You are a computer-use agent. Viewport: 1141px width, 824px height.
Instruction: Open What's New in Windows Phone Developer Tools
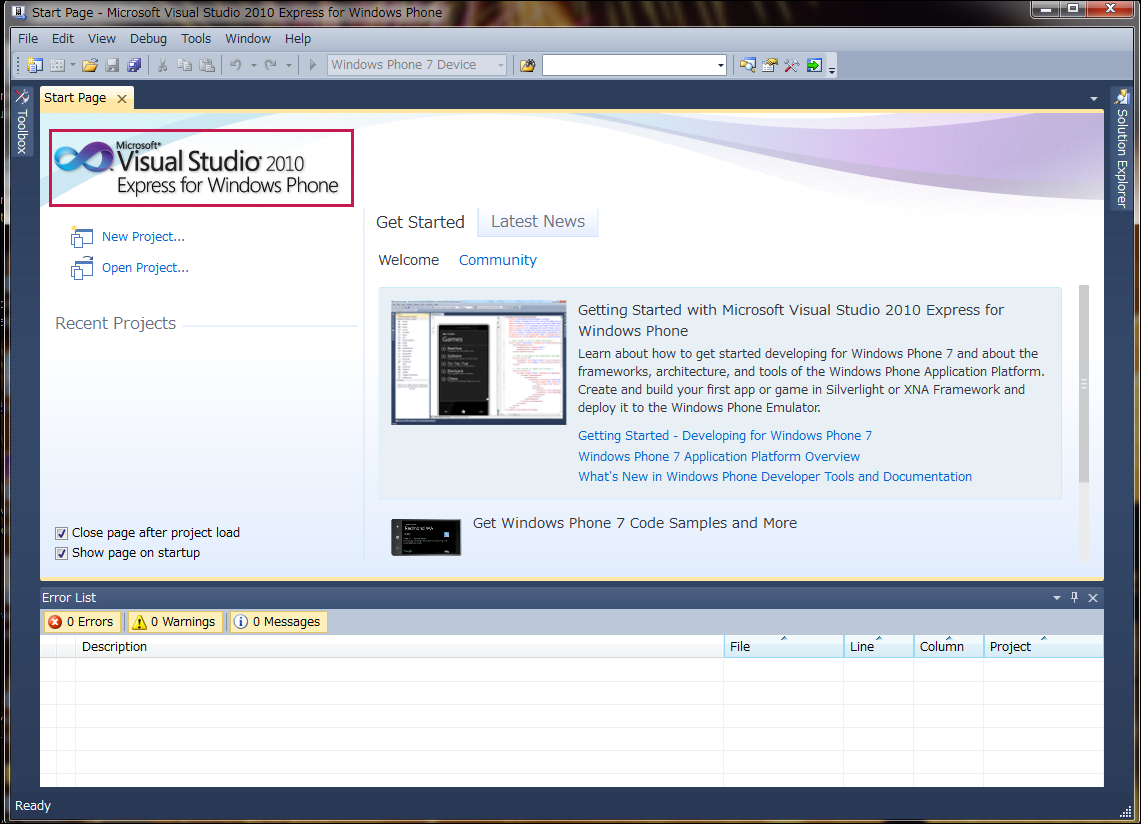click(x=775, y=476)
